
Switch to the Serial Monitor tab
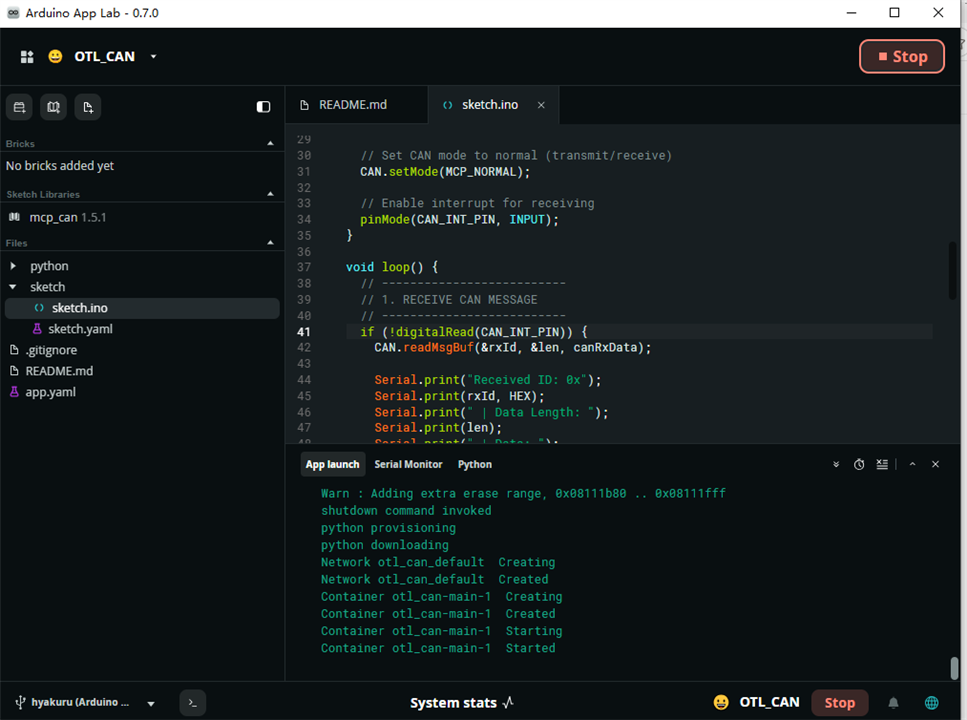coord(408,465)
